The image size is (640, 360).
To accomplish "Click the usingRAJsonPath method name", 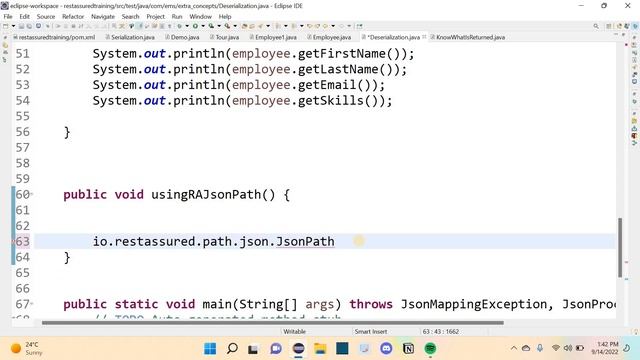I will point(206,194).
